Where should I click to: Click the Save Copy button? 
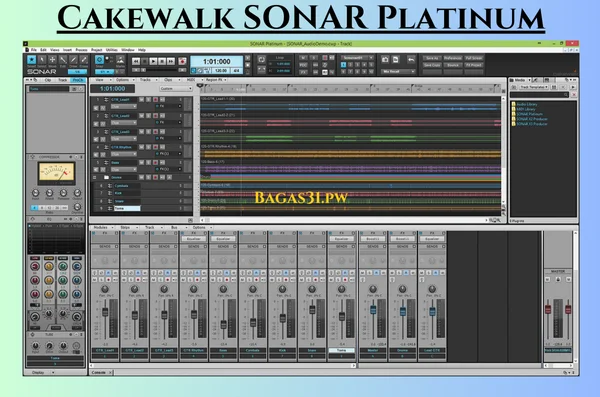(432, 65)
